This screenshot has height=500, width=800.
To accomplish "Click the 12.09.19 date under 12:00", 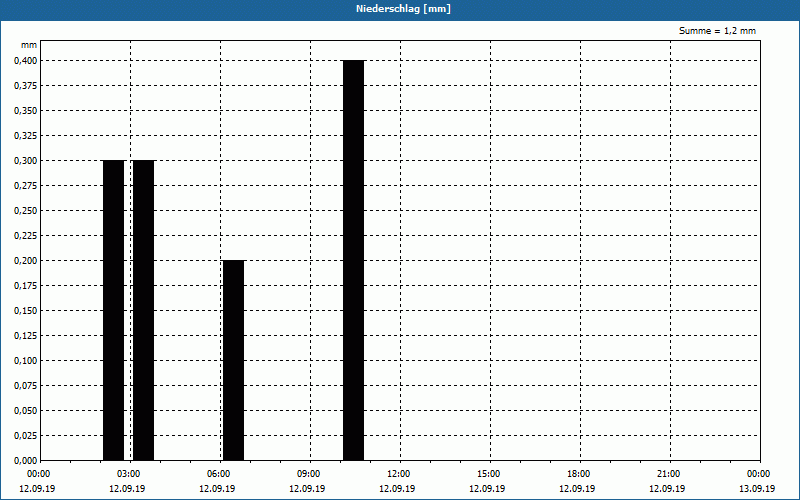I will [x=397, y=489].
